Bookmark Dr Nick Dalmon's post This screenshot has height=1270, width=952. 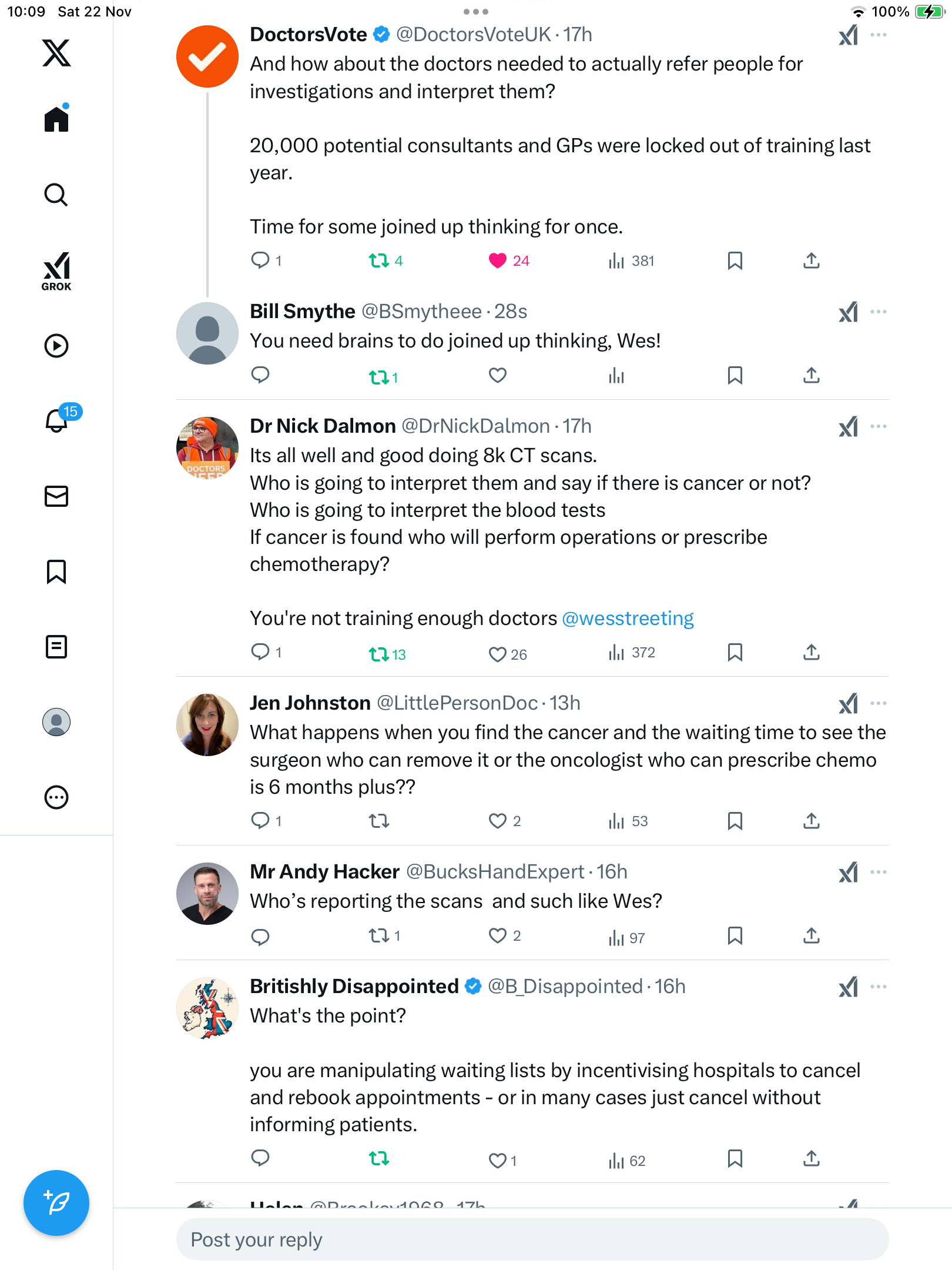(735, 652)
